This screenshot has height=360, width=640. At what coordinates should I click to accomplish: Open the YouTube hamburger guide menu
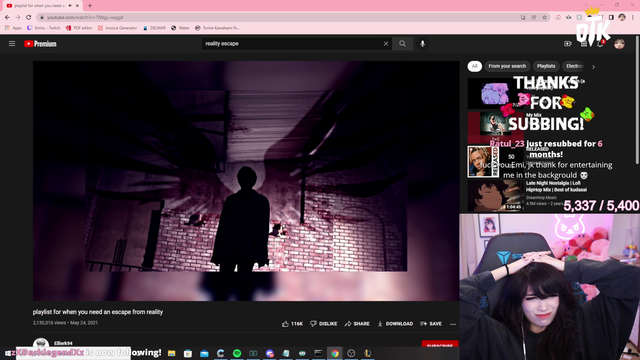point(12,44)
